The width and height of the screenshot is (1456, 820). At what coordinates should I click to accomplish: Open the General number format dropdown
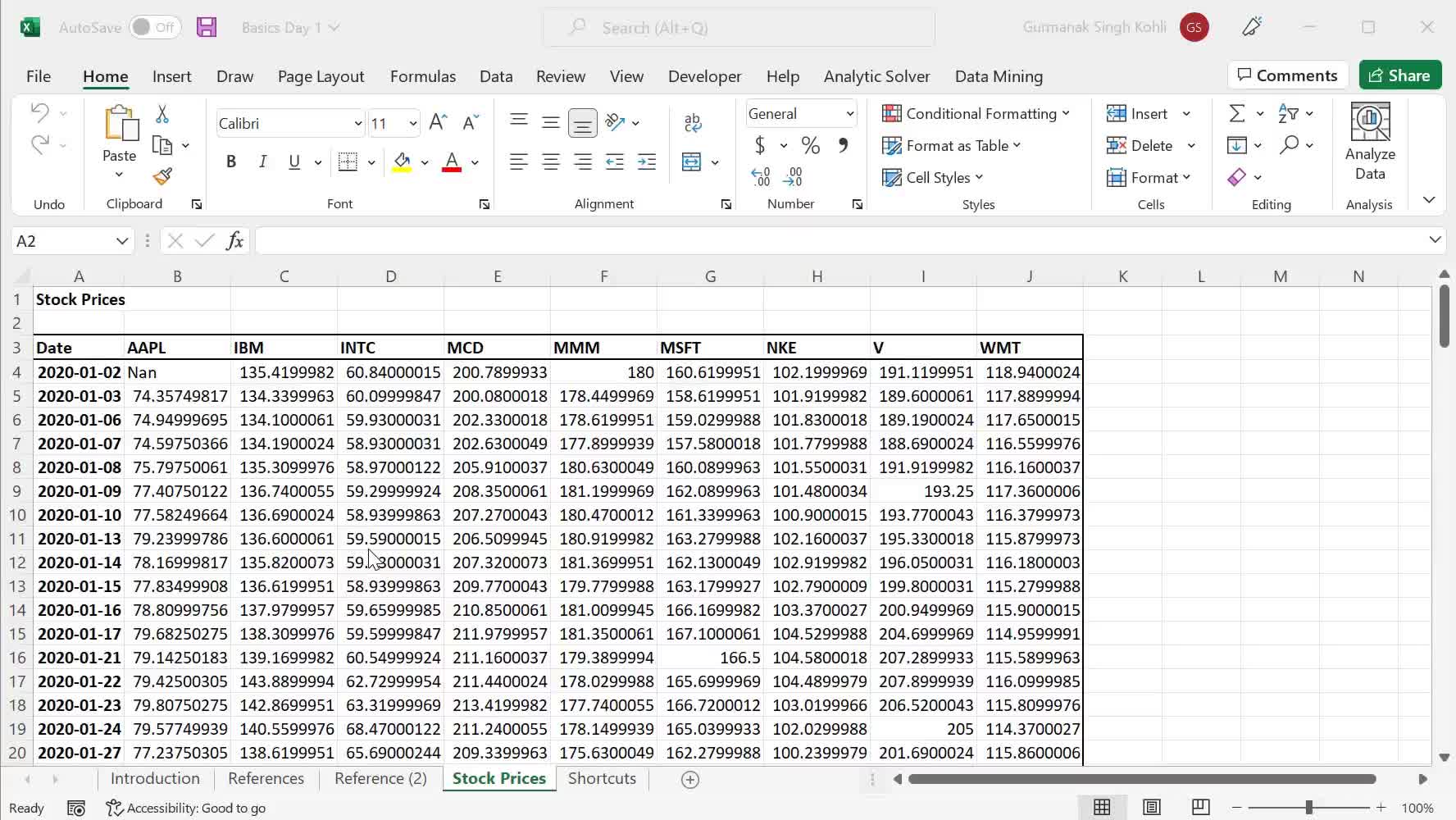(849, 114)
